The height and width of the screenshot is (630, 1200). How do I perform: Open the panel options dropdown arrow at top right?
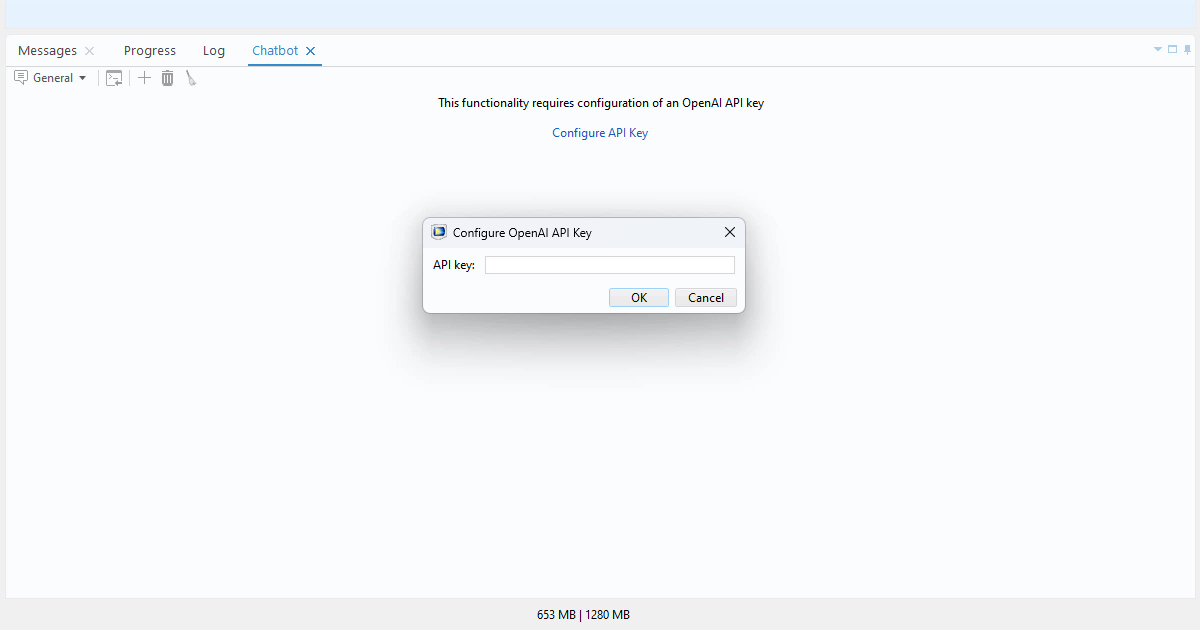(x=1157, y=48)
